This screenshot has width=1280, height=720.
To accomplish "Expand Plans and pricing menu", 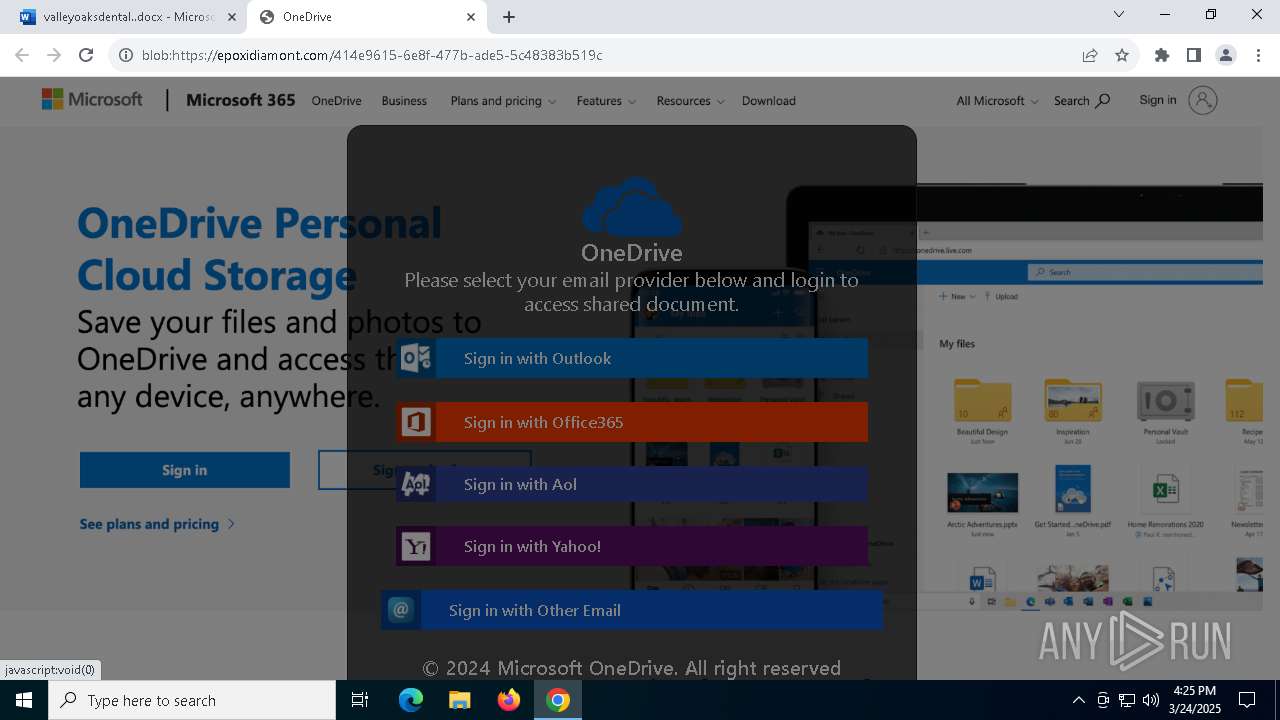I will pyautogui.click(x=503, y=101).
